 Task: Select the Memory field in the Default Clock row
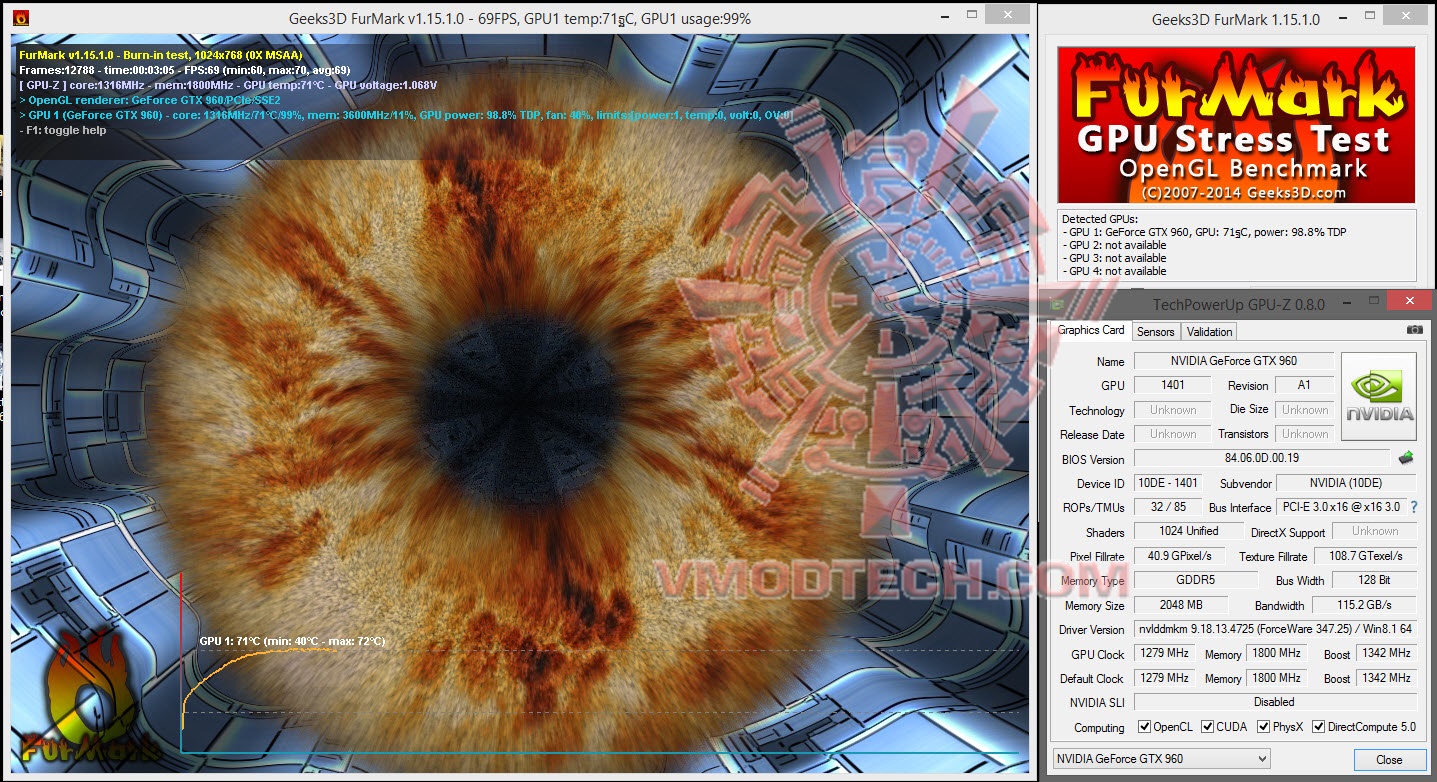click(x=1276, y=678)
